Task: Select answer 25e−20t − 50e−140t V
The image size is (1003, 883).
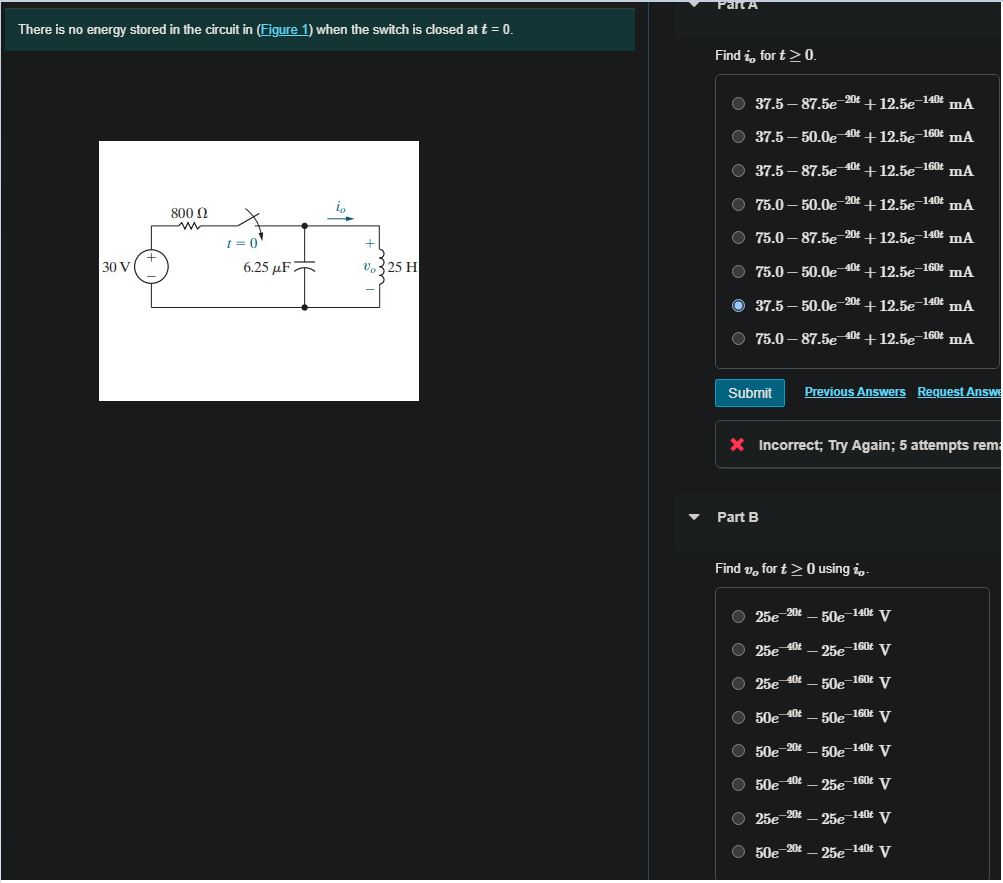Action: point(738,616)
